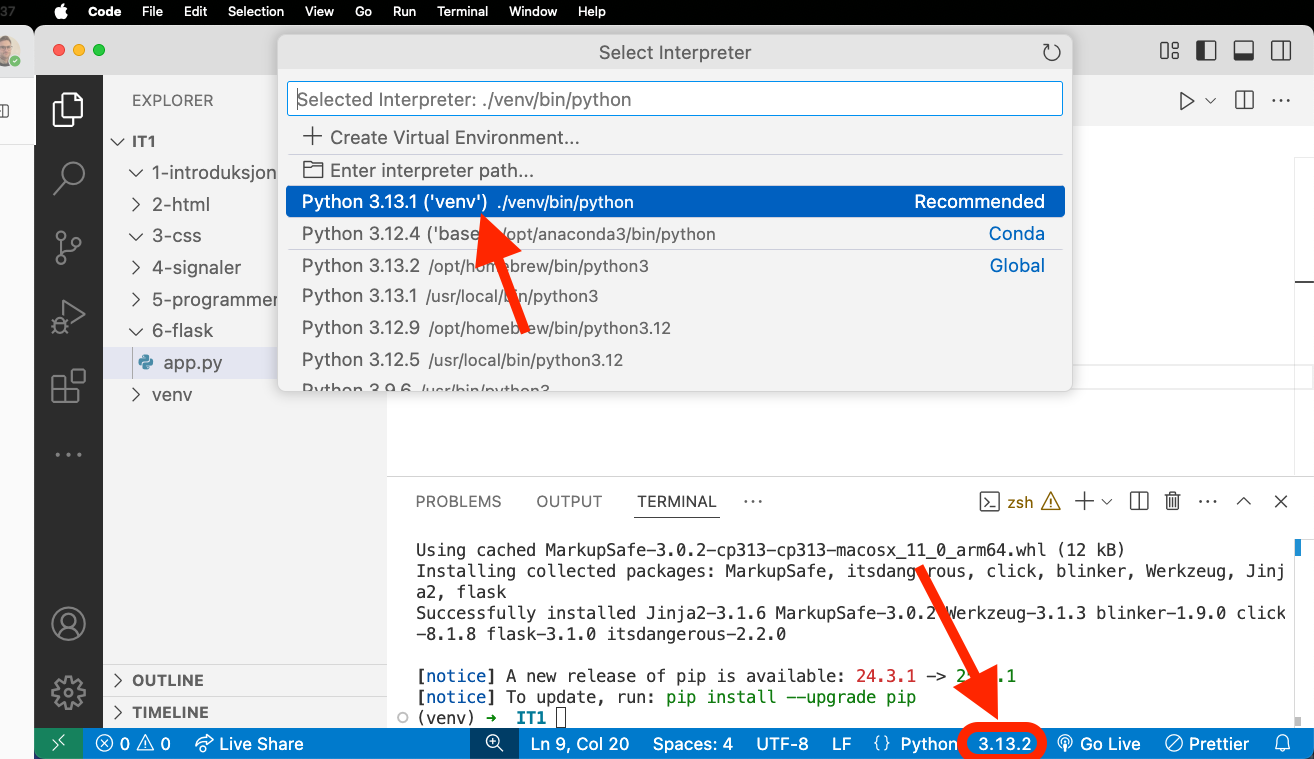
Task: Toggle the primary side bar layout button
Action: point(1206,51)
